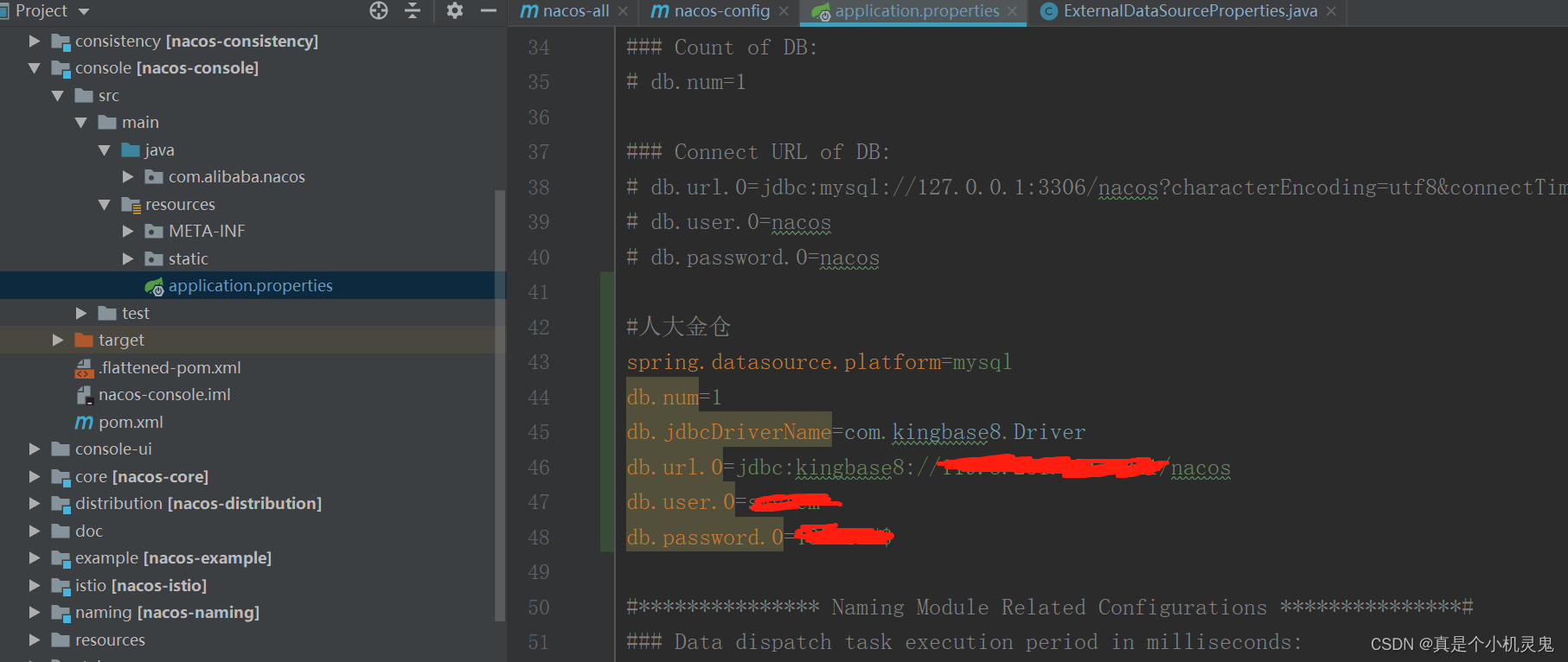The width and height of the screenshot is (1568, 662).
Task: Expand the doc folder
Action: [x=35, y=531]
